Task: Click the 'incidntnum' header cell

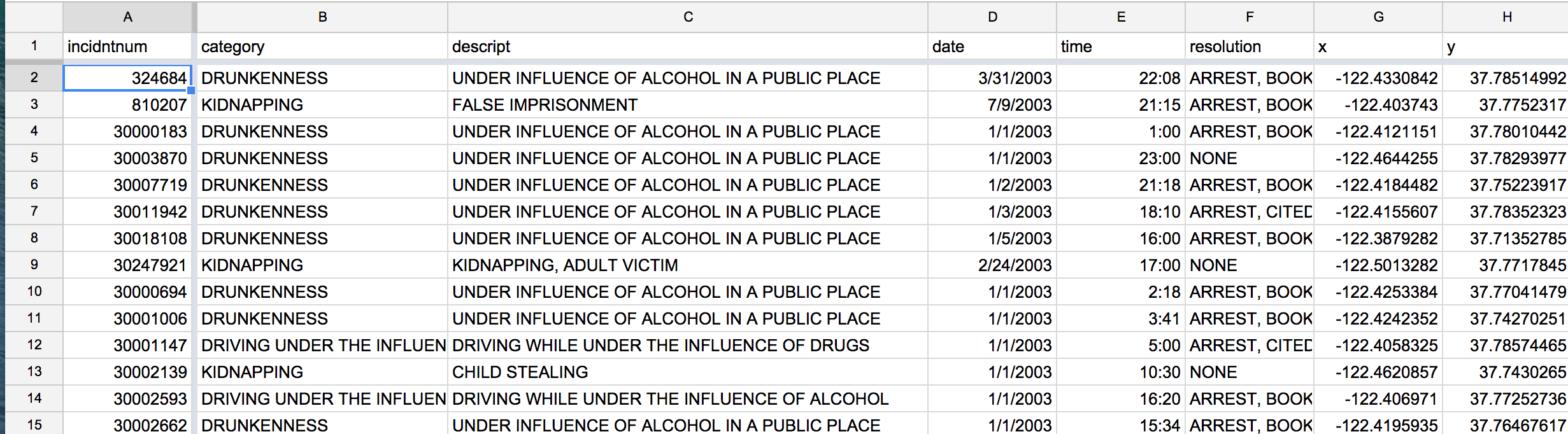Action: [127, 46]
